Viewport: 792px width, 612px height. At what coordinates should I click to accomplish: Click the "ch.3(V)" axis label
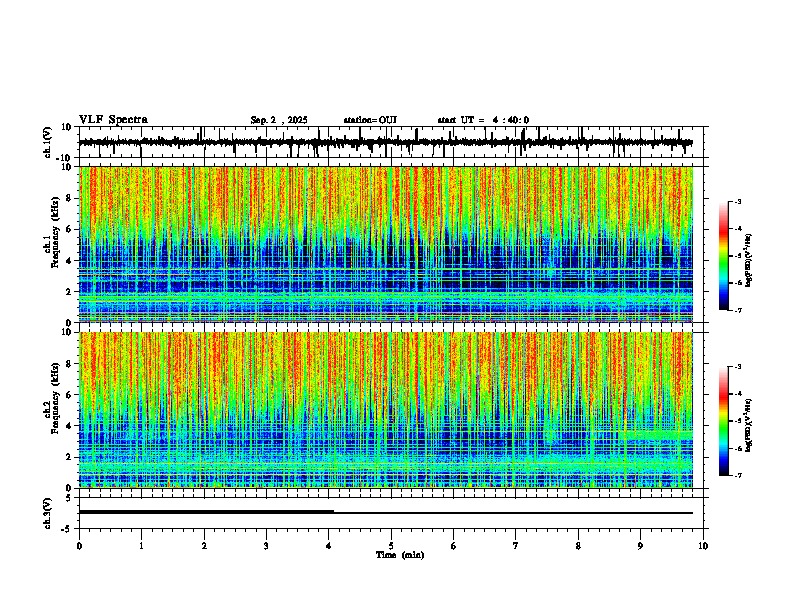[48, 513]
